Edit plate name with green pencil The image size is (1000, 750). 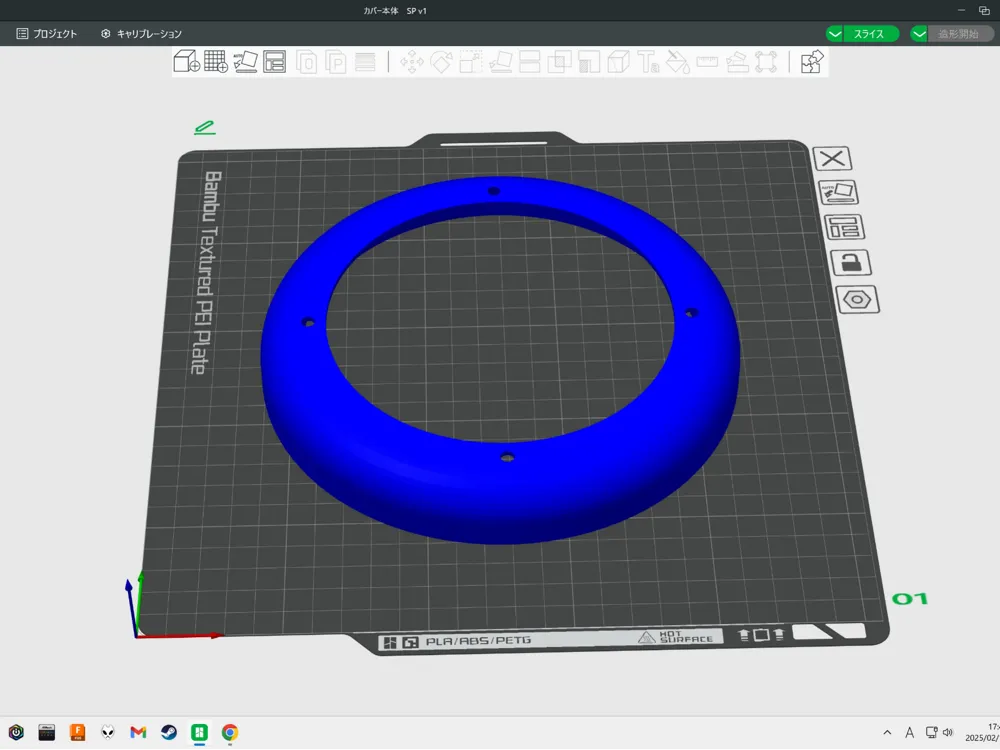coord(205,128)
